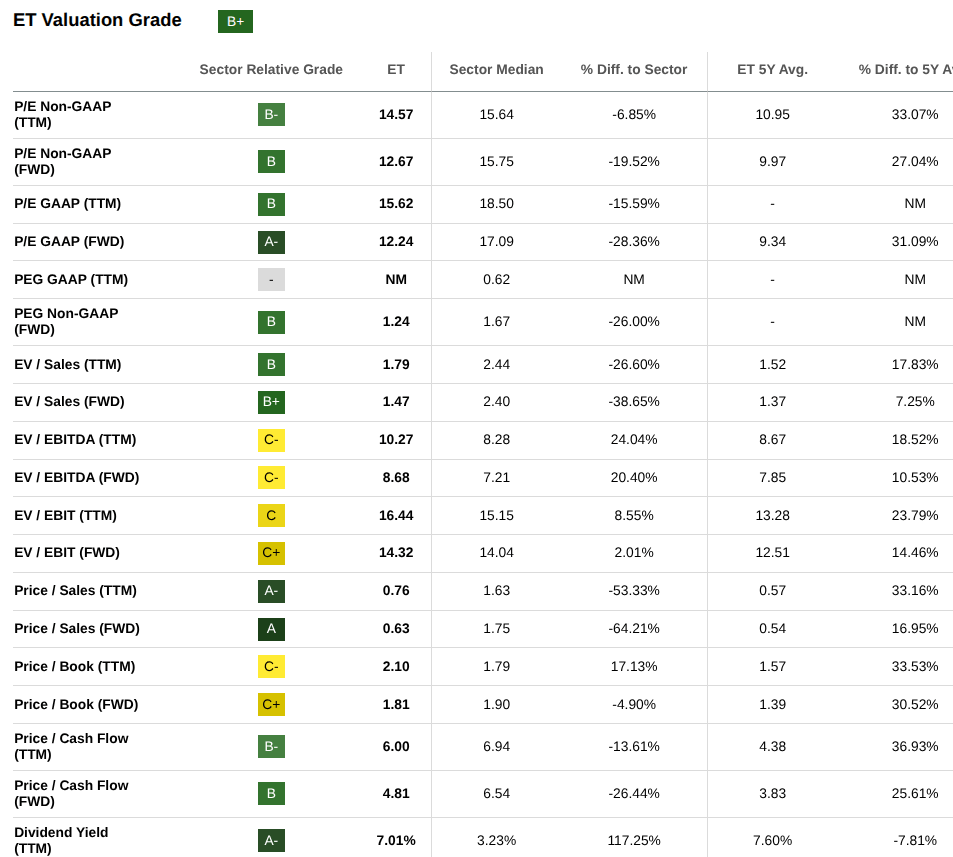The height and width of the screenshot is (857, 953).
Task: Select the sector median value 18.50
Action: (x=497, y=204)
